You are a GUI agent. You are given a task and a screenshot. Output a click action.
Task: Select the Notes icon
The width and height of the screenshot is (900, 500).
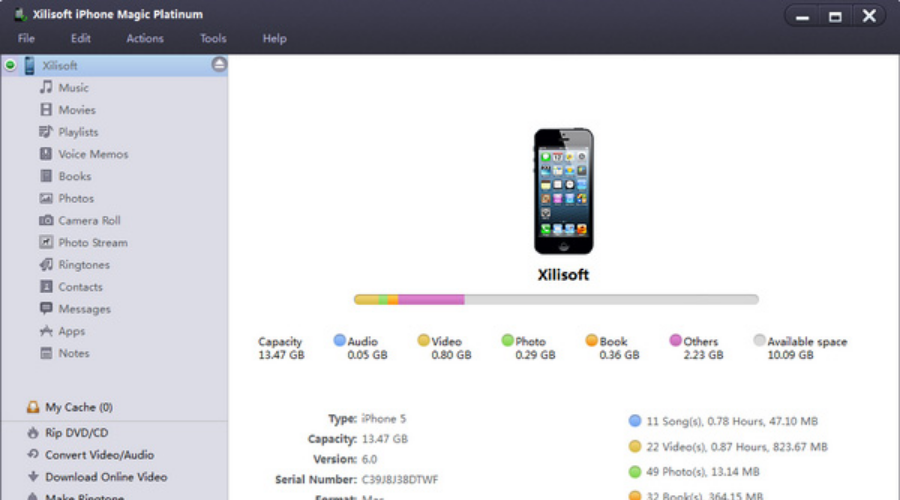pyautogui.click(x=46, y=352)
